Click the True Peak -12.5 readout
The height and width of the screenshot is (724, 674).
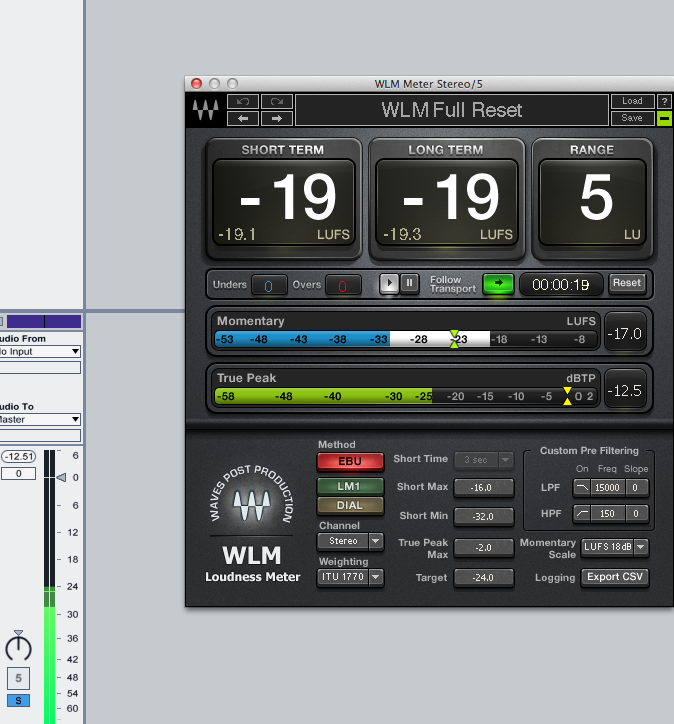pos(625,391)
